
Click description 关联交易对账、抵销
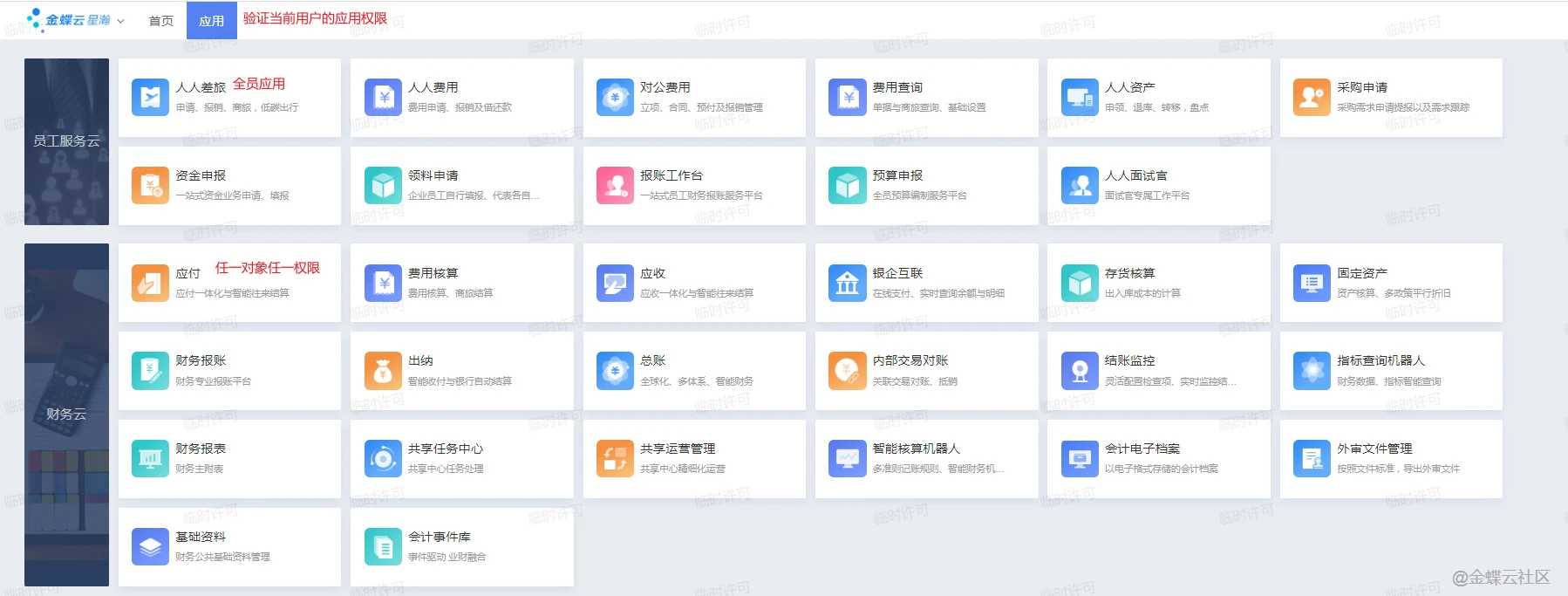click(x=915, y=381)
